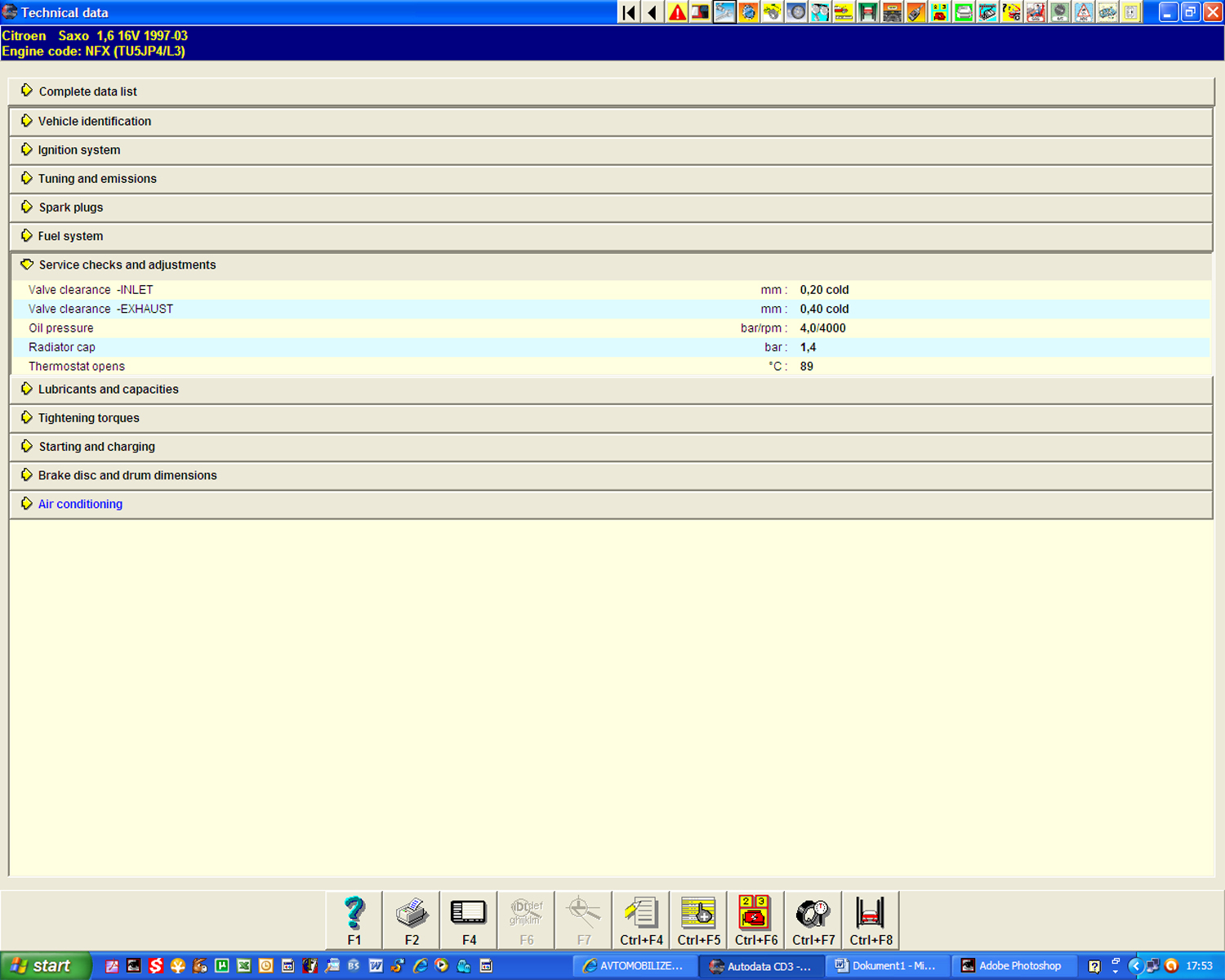The width and height of the screenshot is (1225, 980).
Task: Expand the Tightening torques section
Action: [612, 417]
